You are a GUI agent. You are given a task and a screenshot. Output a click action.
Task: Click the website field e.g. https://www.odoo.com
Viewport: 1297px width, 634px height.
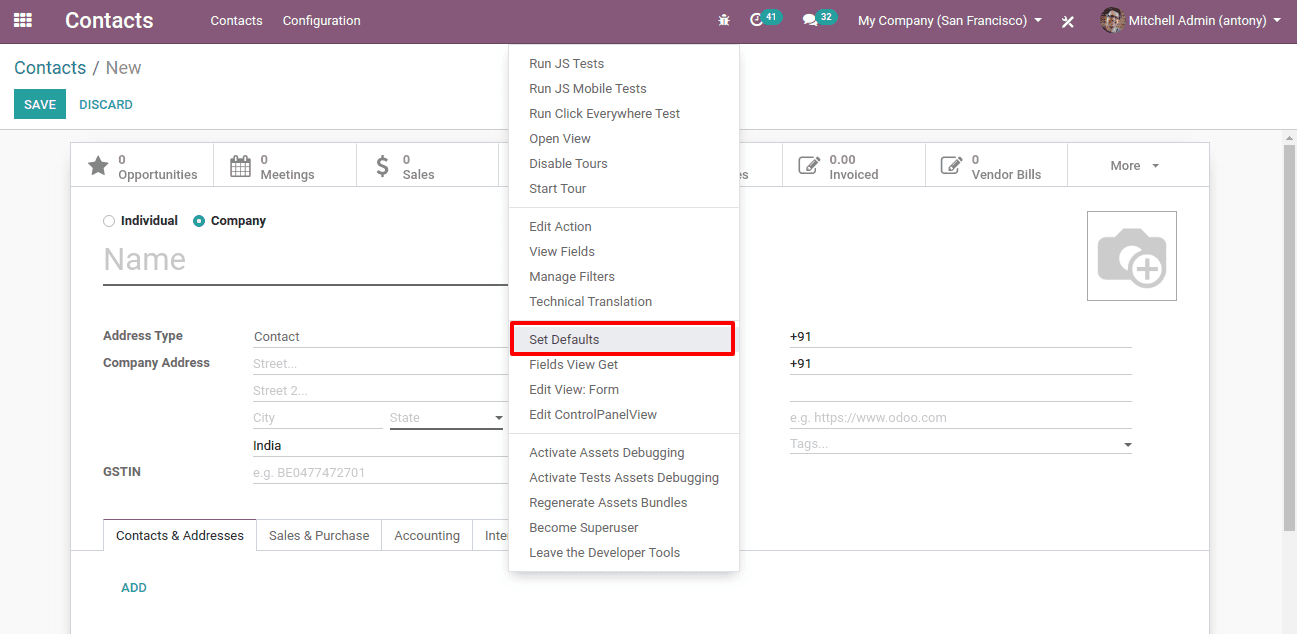961,418
